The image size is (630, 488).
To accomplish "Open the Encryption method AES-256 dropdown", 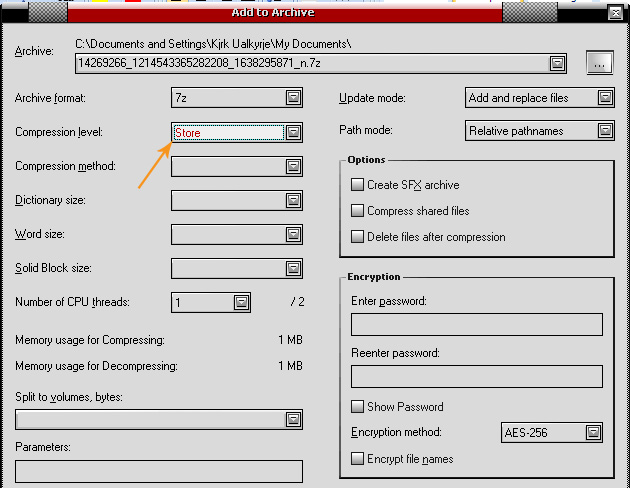I will pos(592,433).
